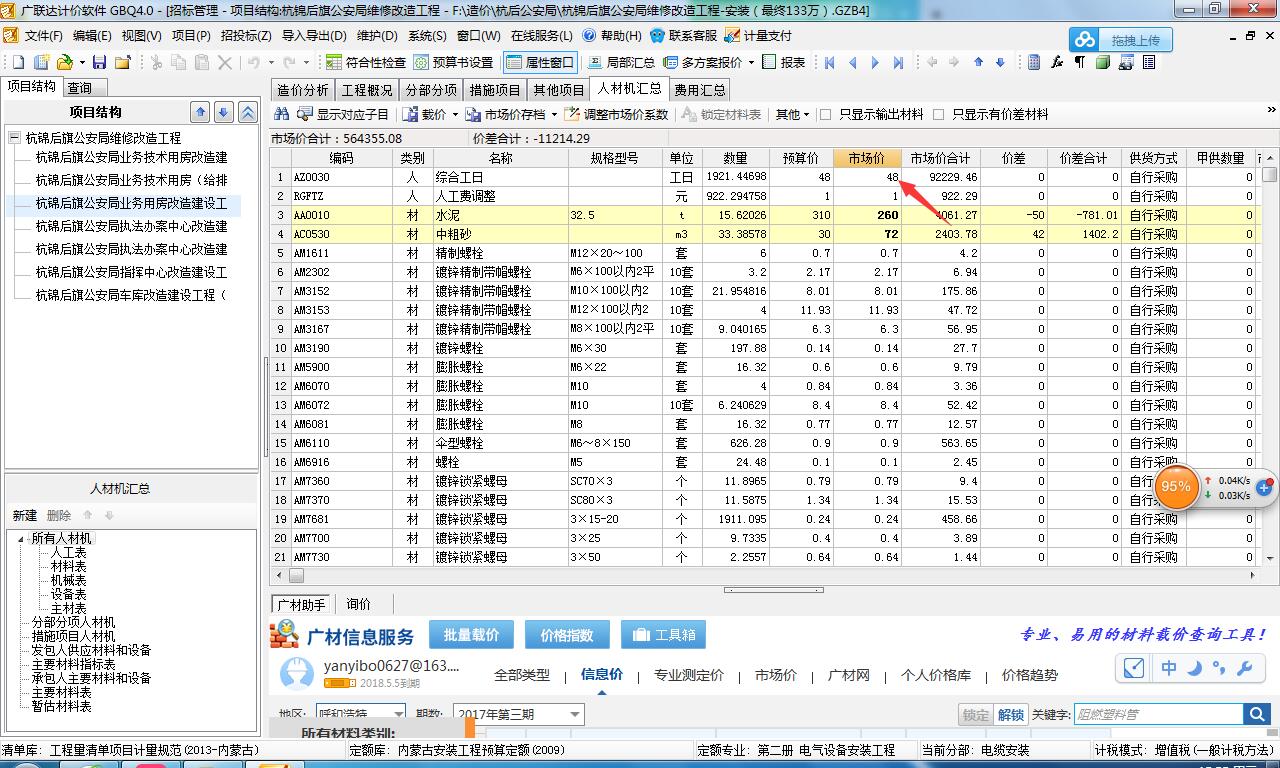Click the horizontal scrollbar thumb under table

pyautogui.click(x=297, y=575)
